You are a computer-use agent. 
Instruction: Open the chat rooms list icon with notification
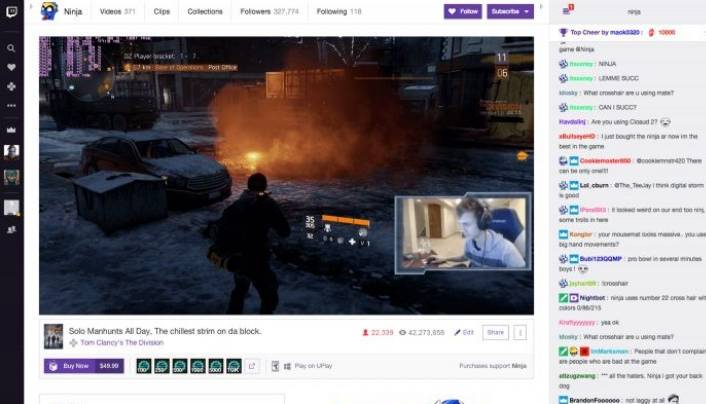click(x=567, y=10)
